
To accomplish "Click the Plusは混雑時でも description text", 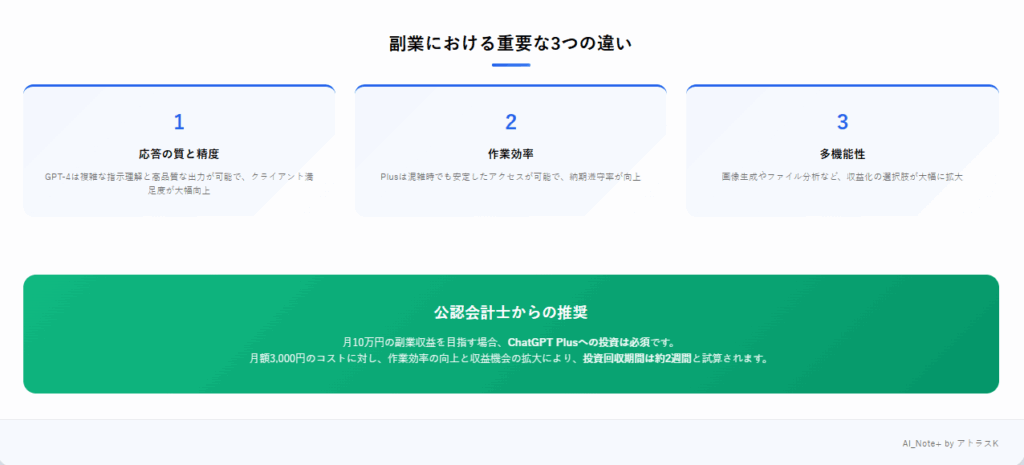I will coord(511,177).
